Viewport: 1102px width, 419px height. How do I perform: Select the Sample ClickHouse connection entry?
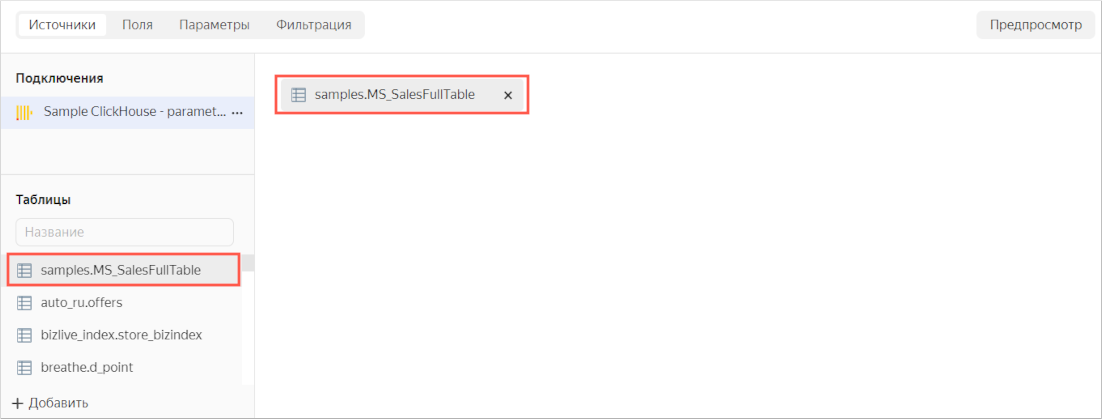pyautogui.click(x=134, y=113)
